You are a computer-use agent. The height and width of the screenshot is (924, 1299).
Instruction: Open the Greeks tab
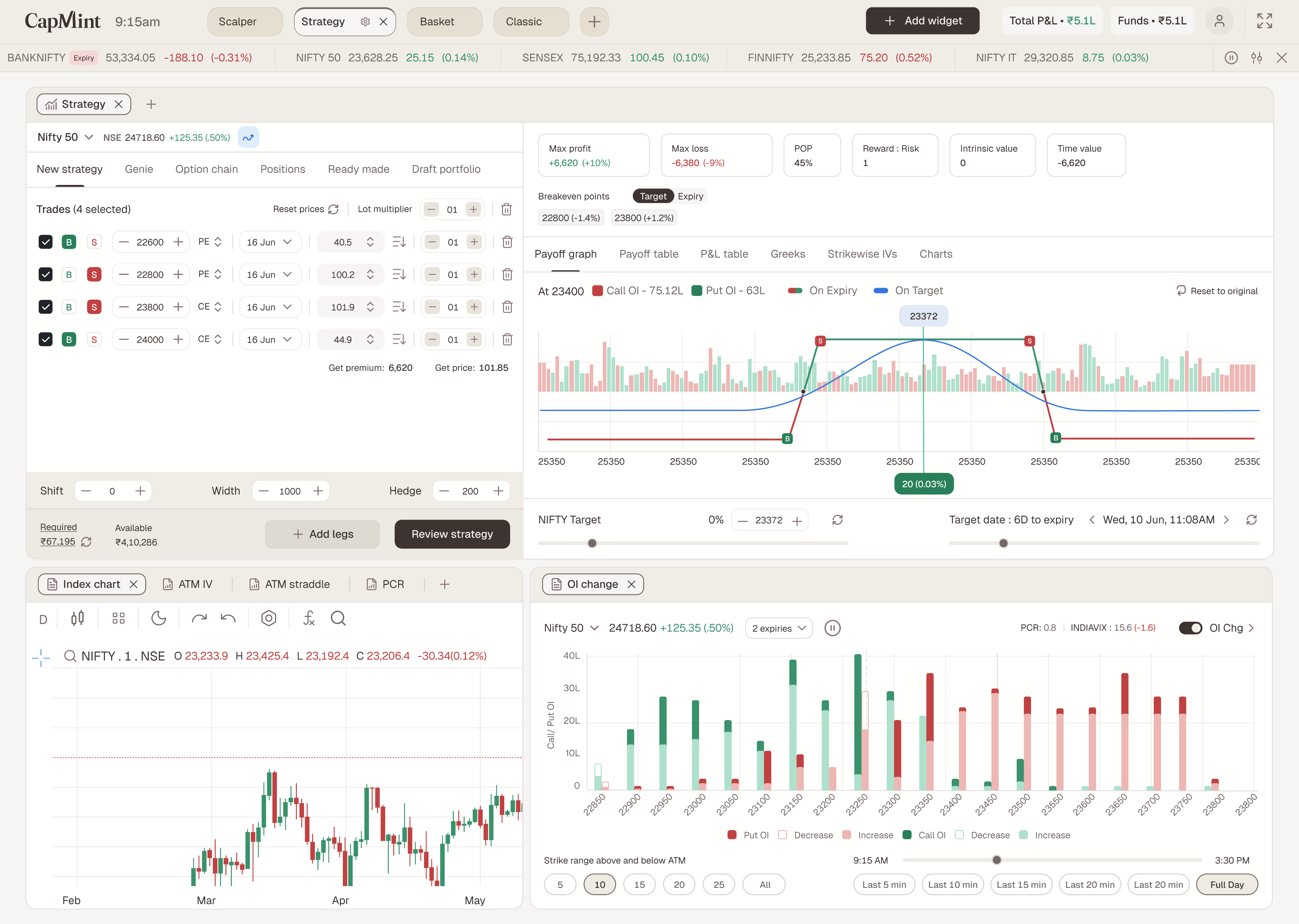(788, 254)
